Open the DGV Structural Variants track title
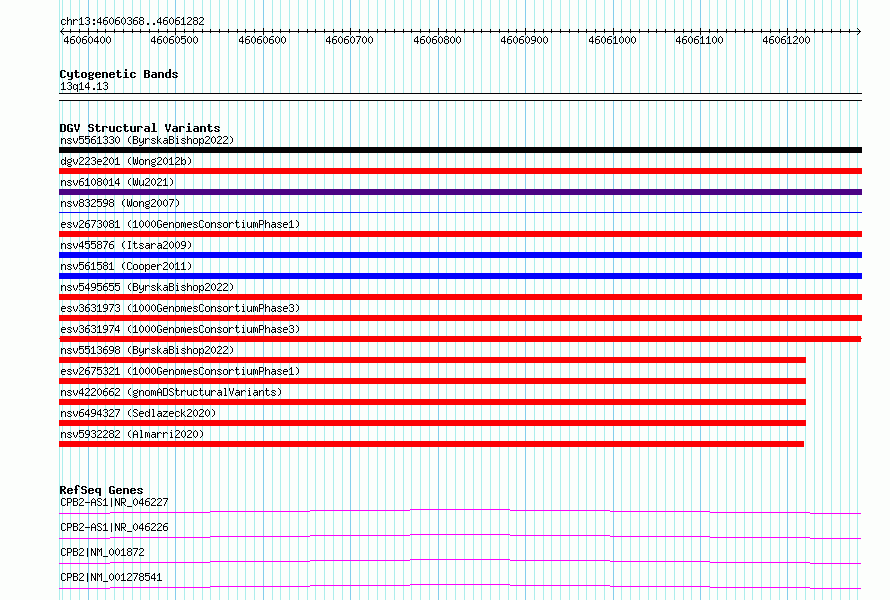 [x=140, y=128]
